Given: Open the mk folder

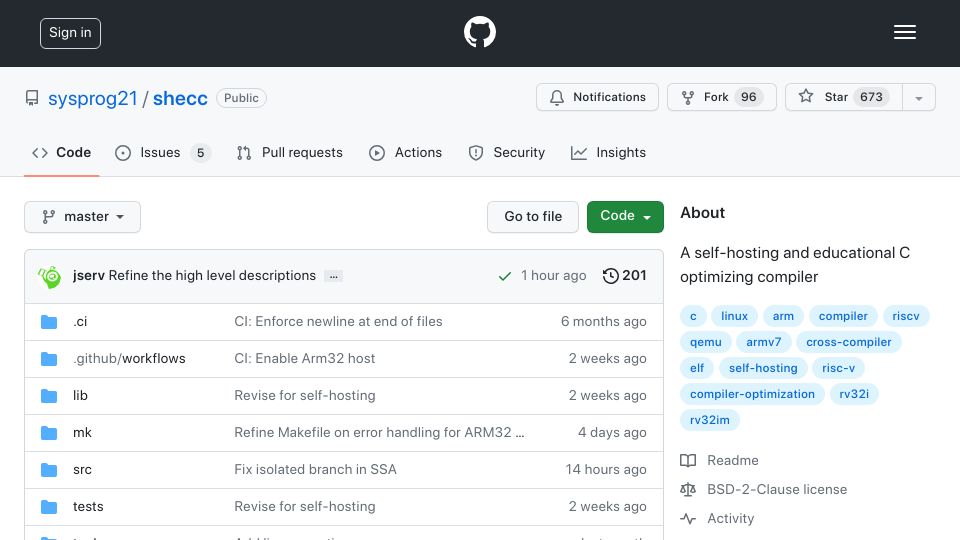Looking at the screenshot, I should pyautogui.click(x=82, y=433).
